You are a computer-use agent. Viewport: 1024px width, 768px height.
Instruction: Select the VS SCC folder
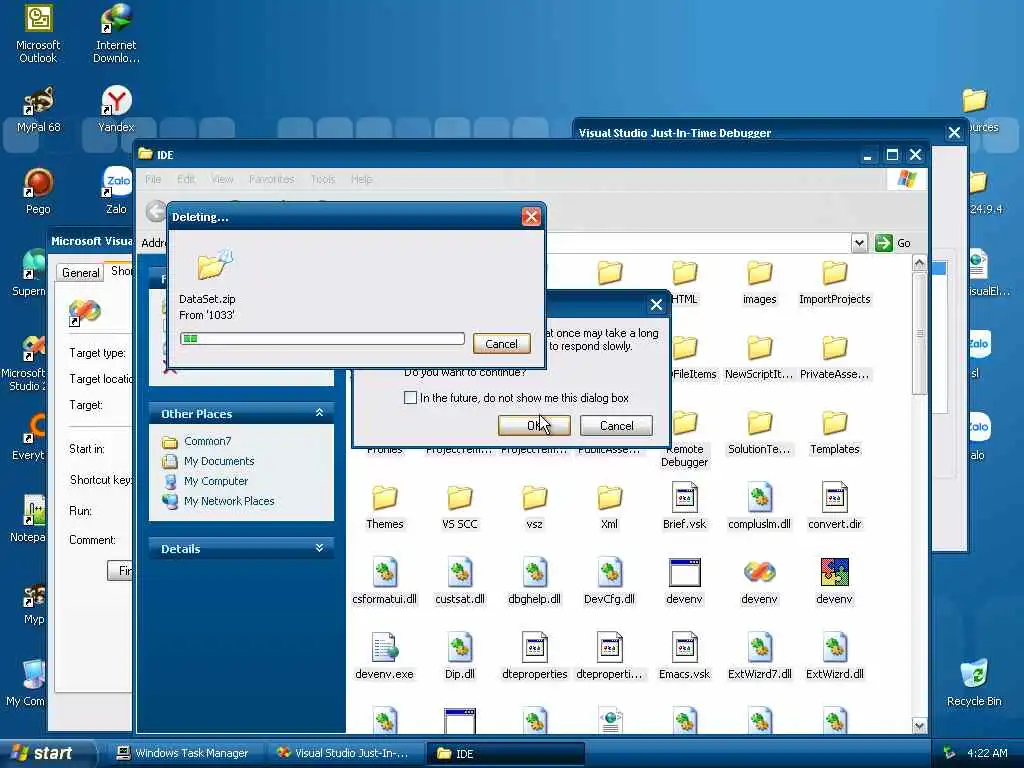(x=460, y=507)
